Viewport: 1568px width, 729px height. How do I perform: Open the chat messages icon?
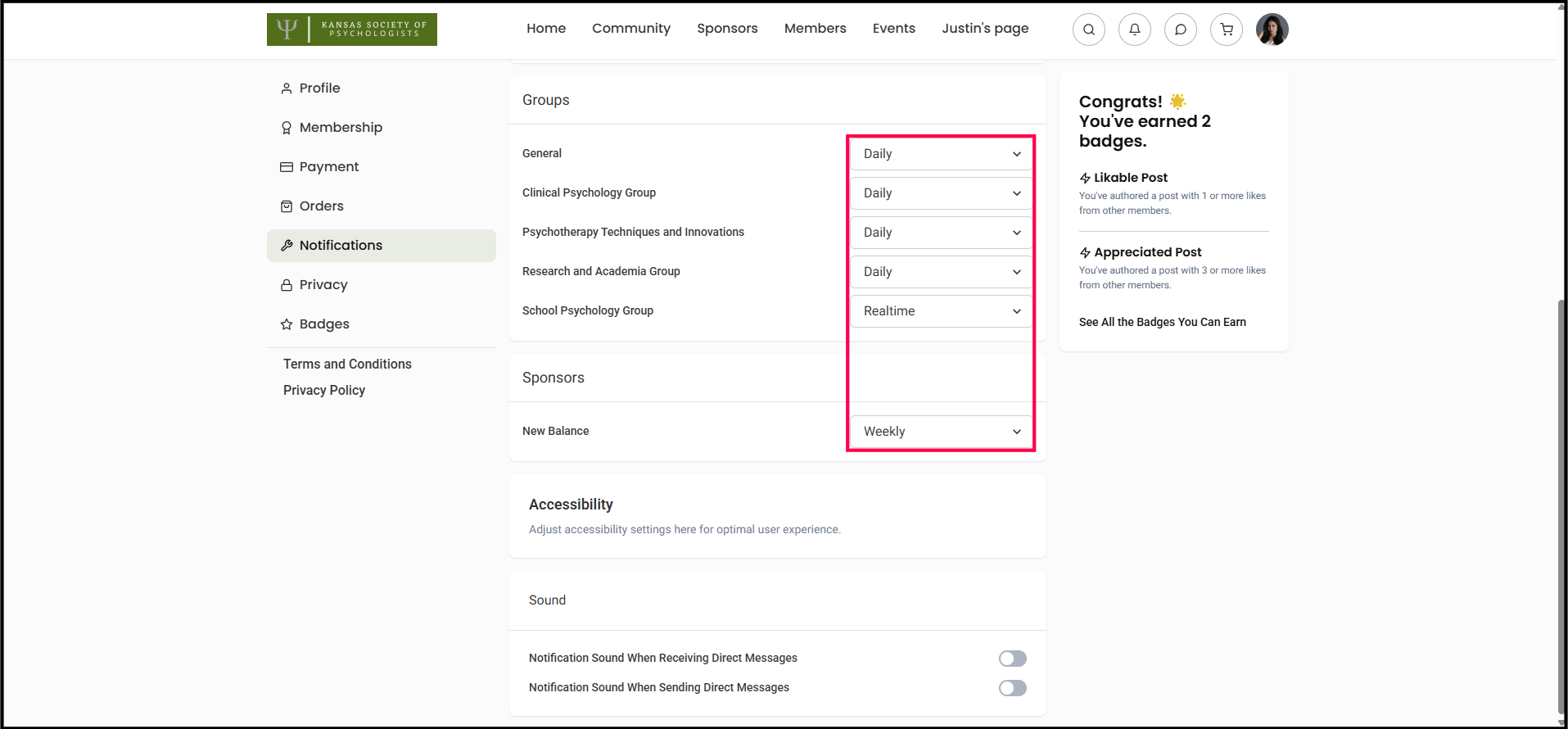[1180, 29]
